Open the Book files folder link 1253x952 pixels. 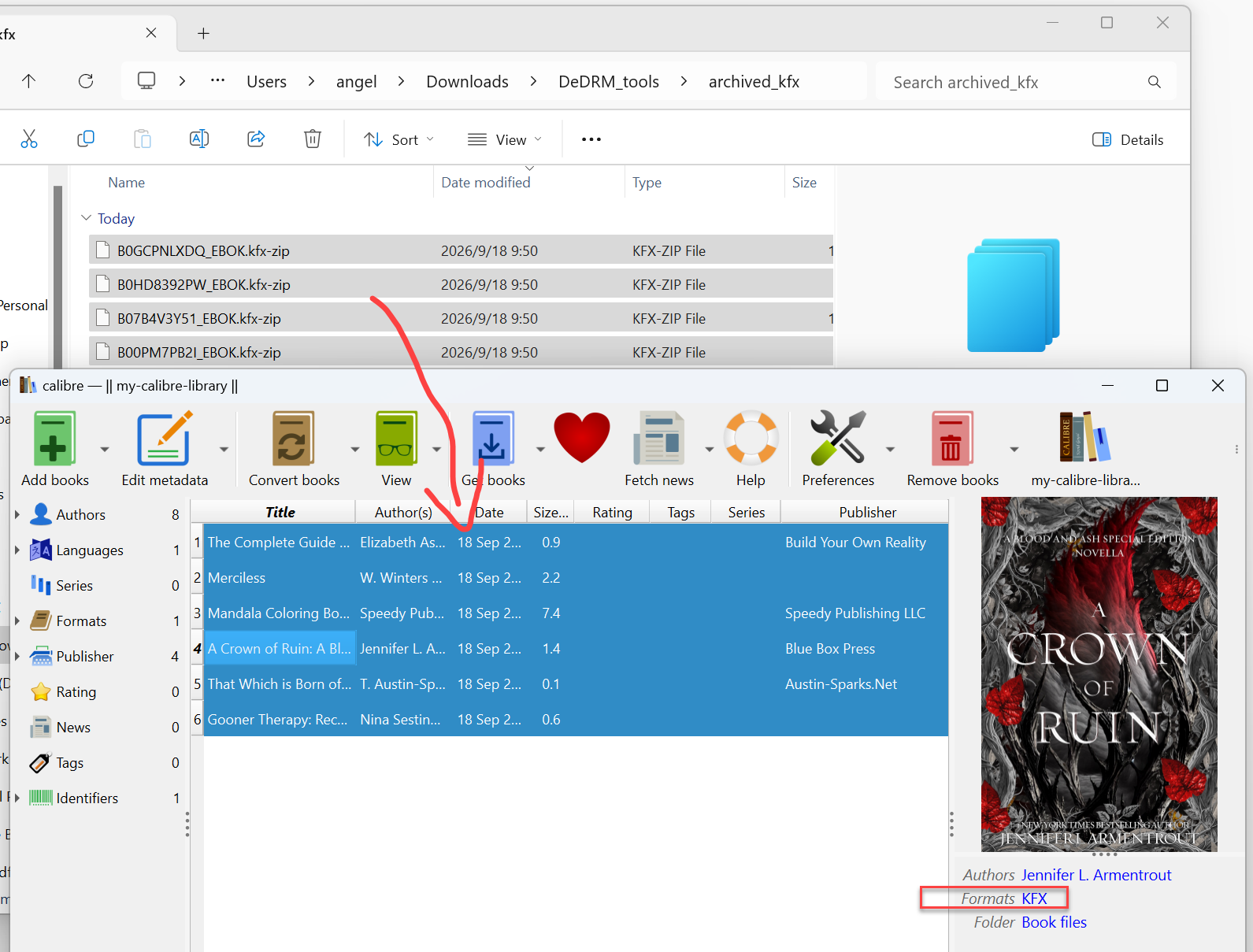[x=1054, y=922]
